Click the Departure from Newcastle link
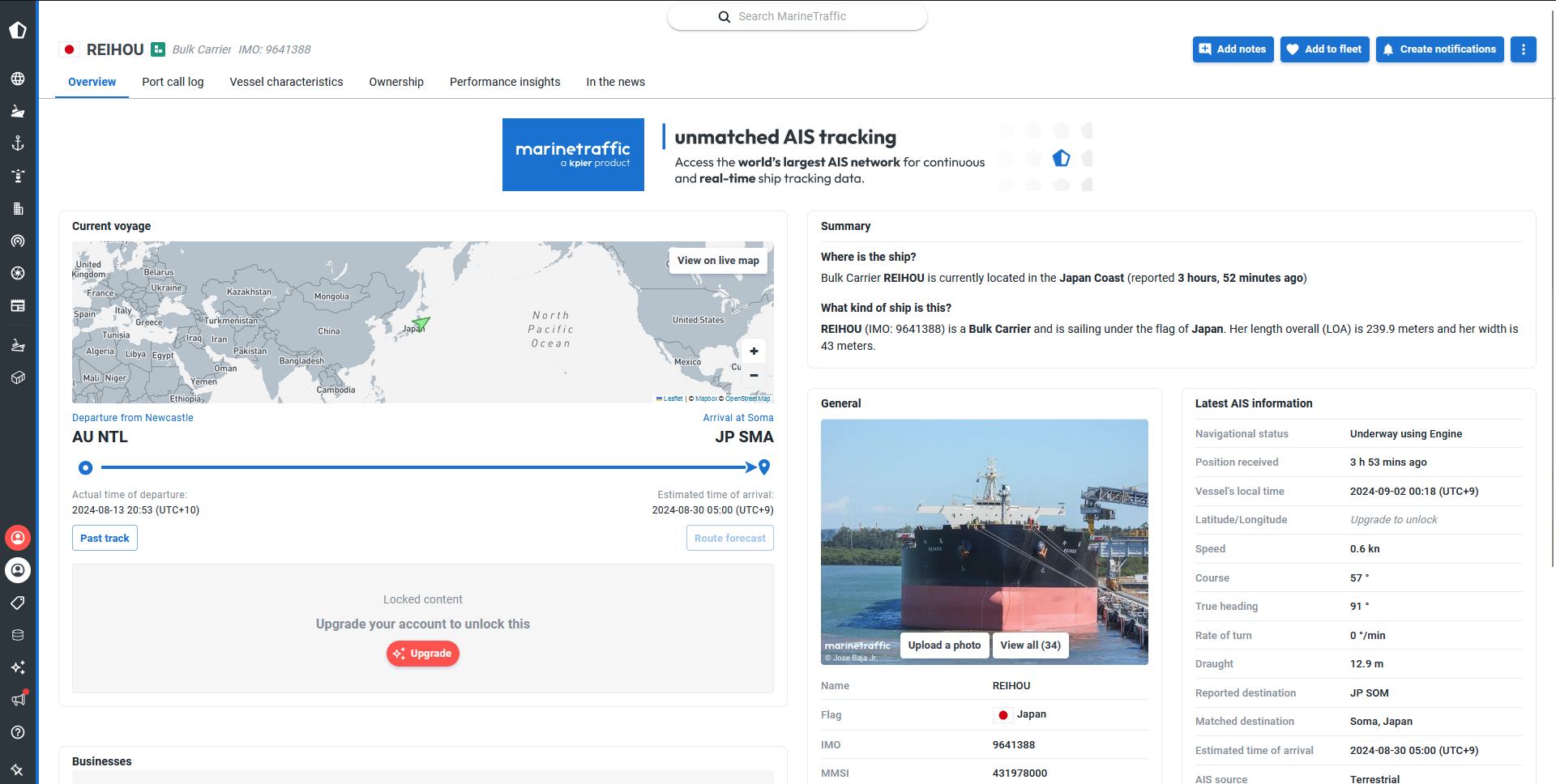The width and height of the screenshot is (1556, 784). (x=133, y=418)
